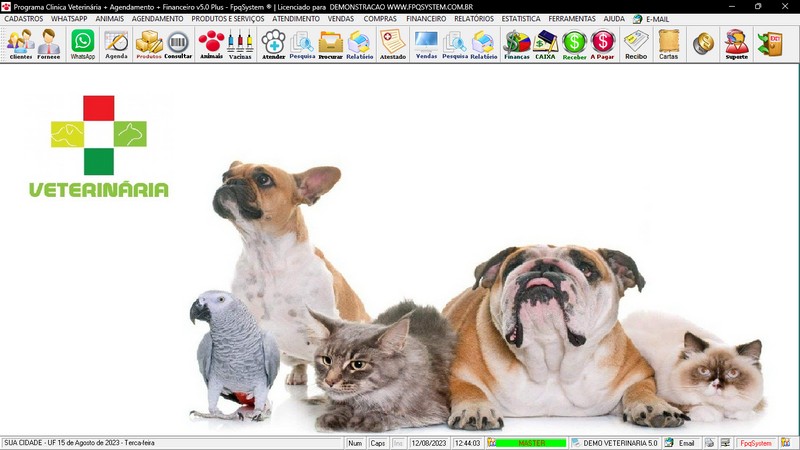Screen dimensions: 800x450
Task: Open the Vendas monitor icon
Action: 426,44
